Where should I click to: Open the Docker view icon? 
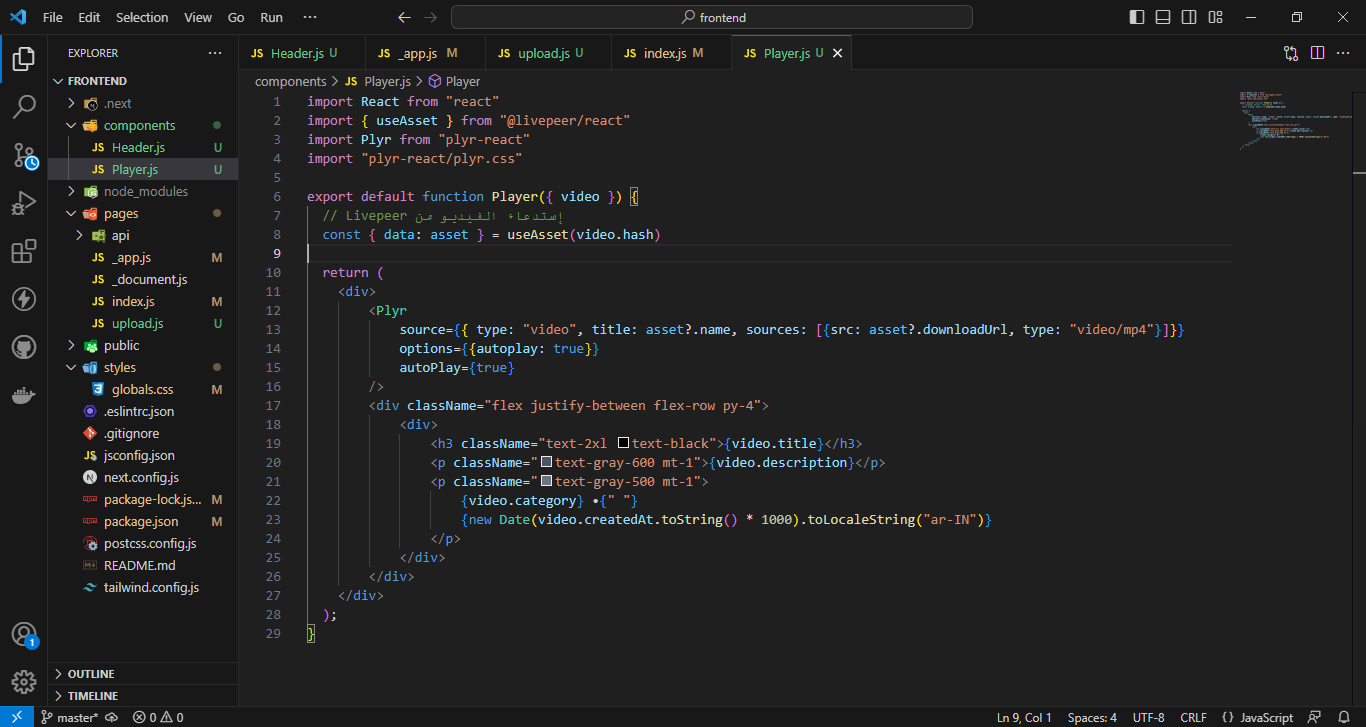[x=24, y=395]
